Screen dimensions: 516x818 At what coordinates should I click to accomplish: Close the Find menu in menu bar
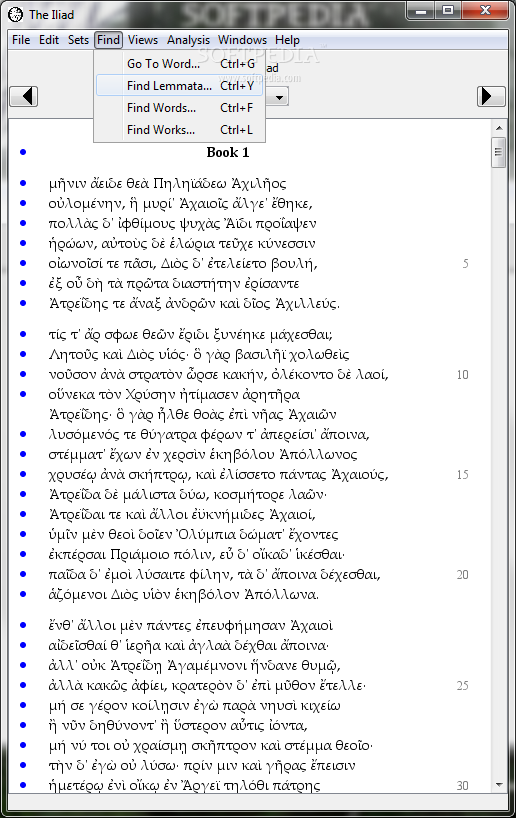pyautogui.click(x=109, y=40)
